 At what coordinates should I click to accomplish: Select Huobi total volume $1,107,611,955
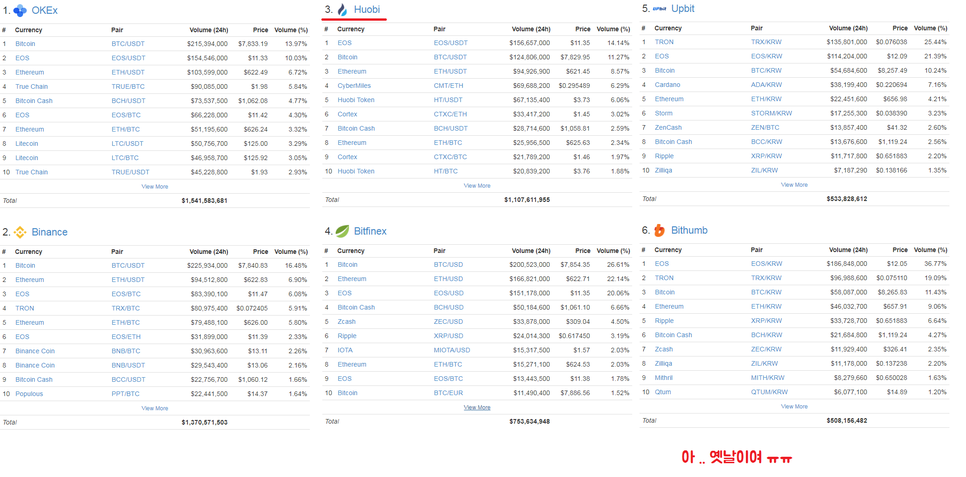pos(527,200)
